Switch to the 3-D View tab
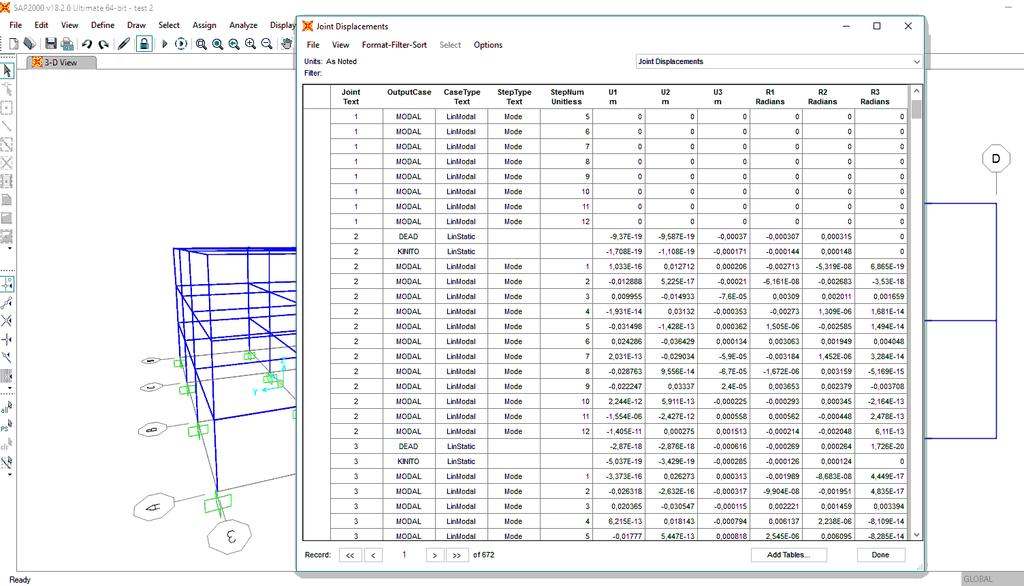Screen dimensions: 1024x586 point(61,63)
